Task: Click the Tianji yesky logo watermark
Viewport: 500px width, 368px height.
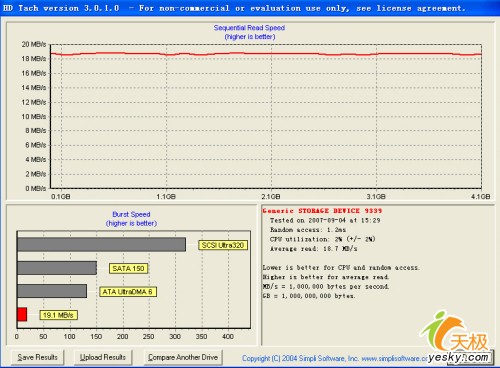Action: tap(457, 337)
